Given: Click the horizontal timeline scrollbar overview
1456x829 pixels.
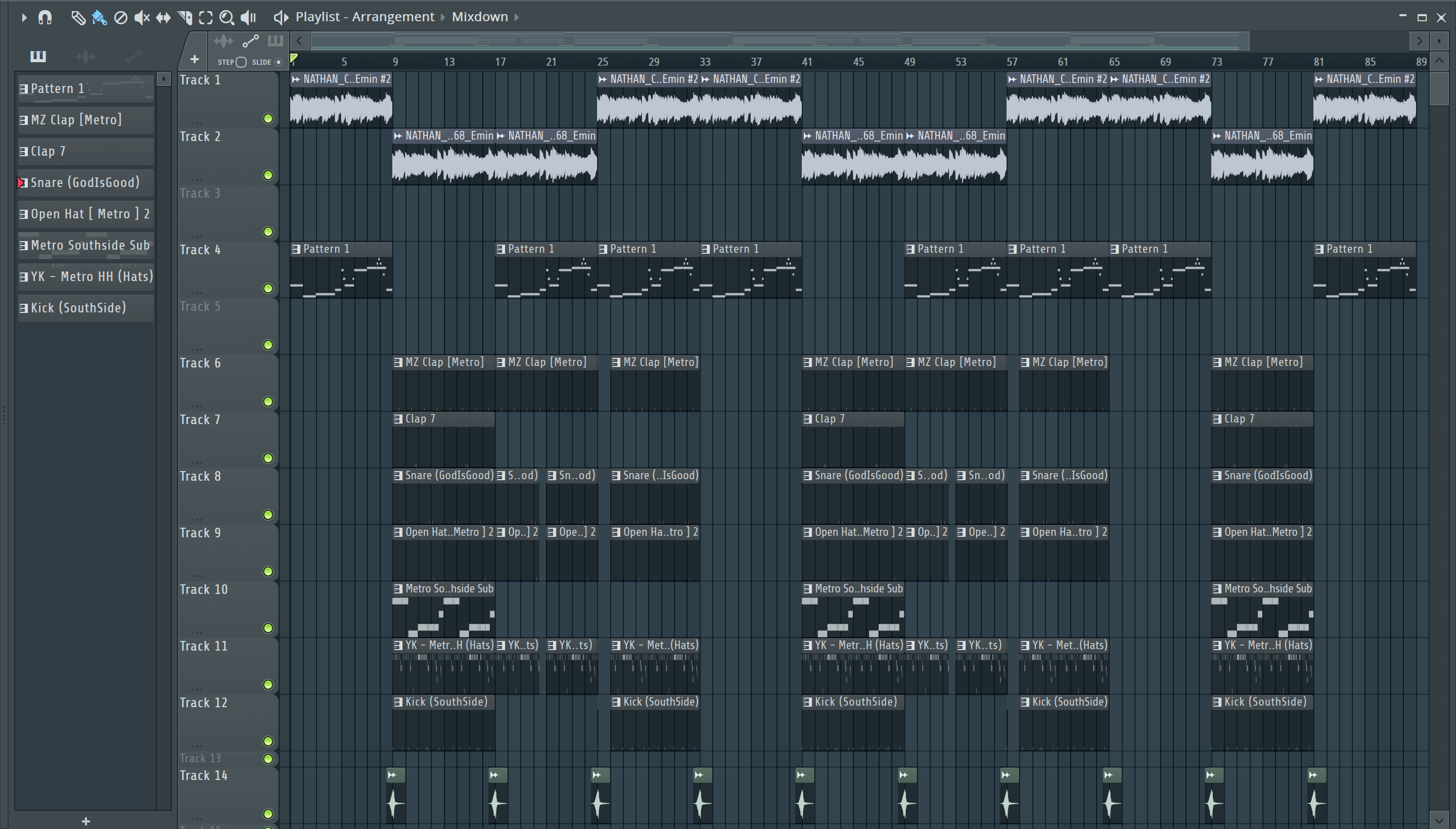Looking at the screenshot, I should tap(780, 41).
